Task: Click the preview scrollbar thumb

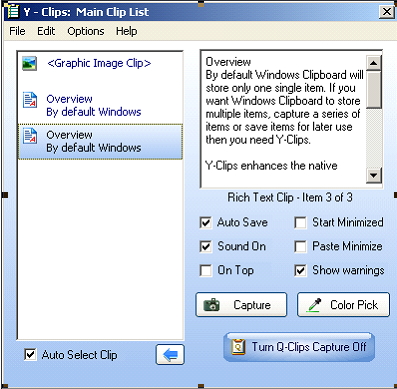Action: click(x=374, y=90)
